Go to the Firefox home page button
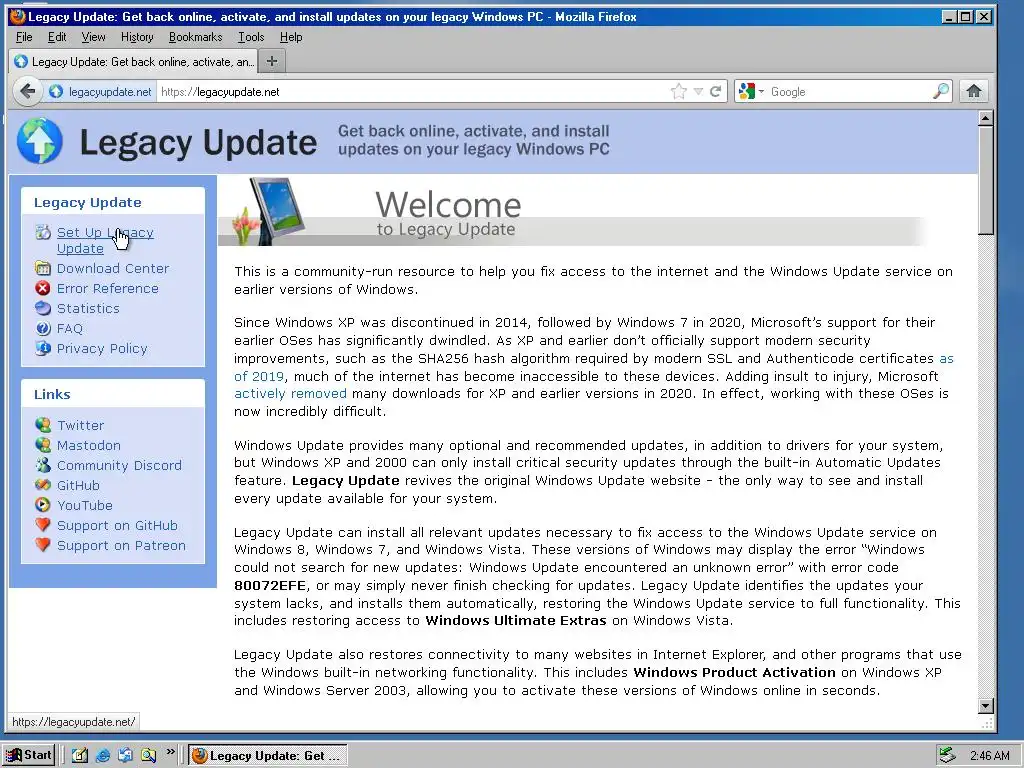 [974, 91]
